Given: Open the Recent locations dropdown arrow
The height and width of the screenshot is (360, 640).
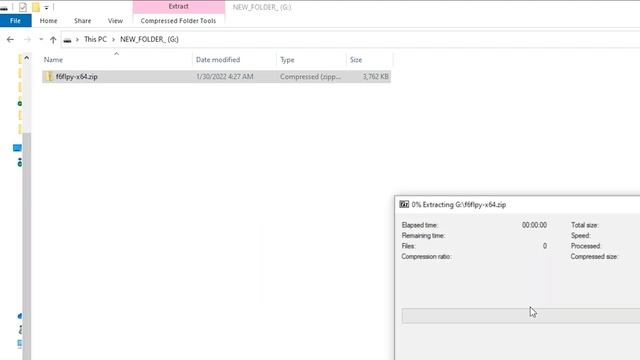Looking at the screenshot, I should click(x=41, y=39).
